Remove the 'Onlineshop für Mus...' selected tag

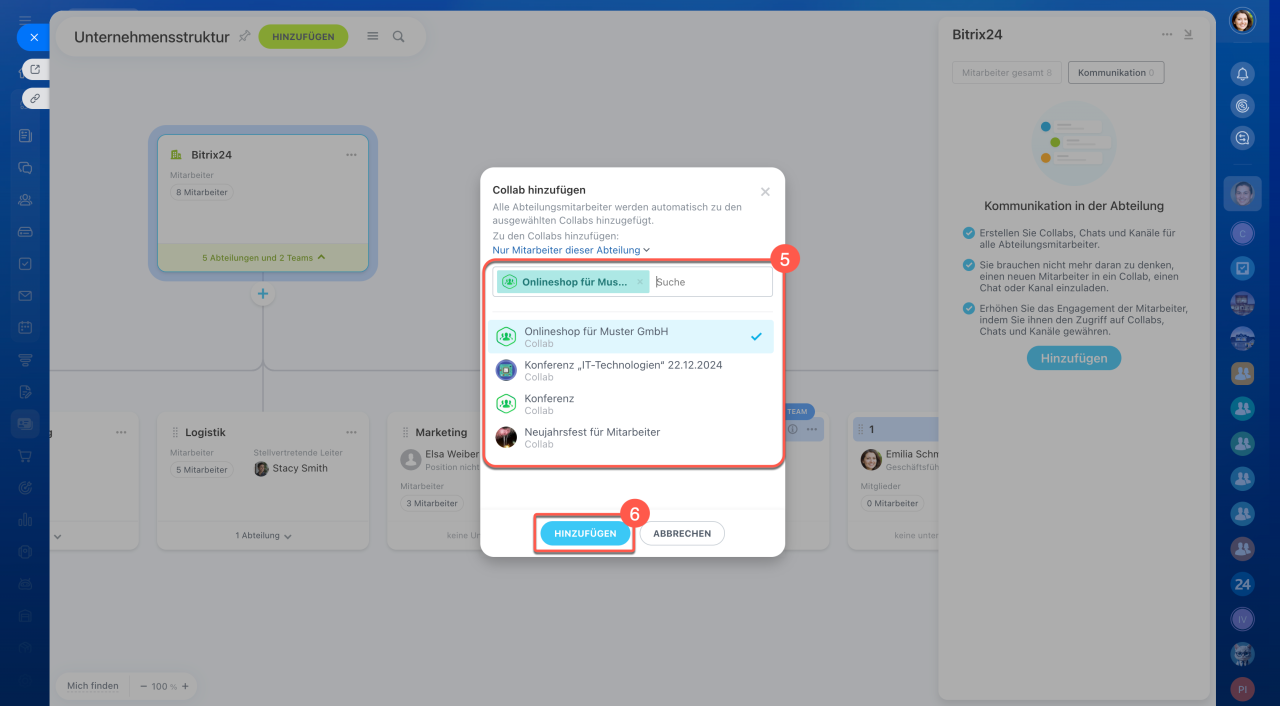(x=640, y=282)
